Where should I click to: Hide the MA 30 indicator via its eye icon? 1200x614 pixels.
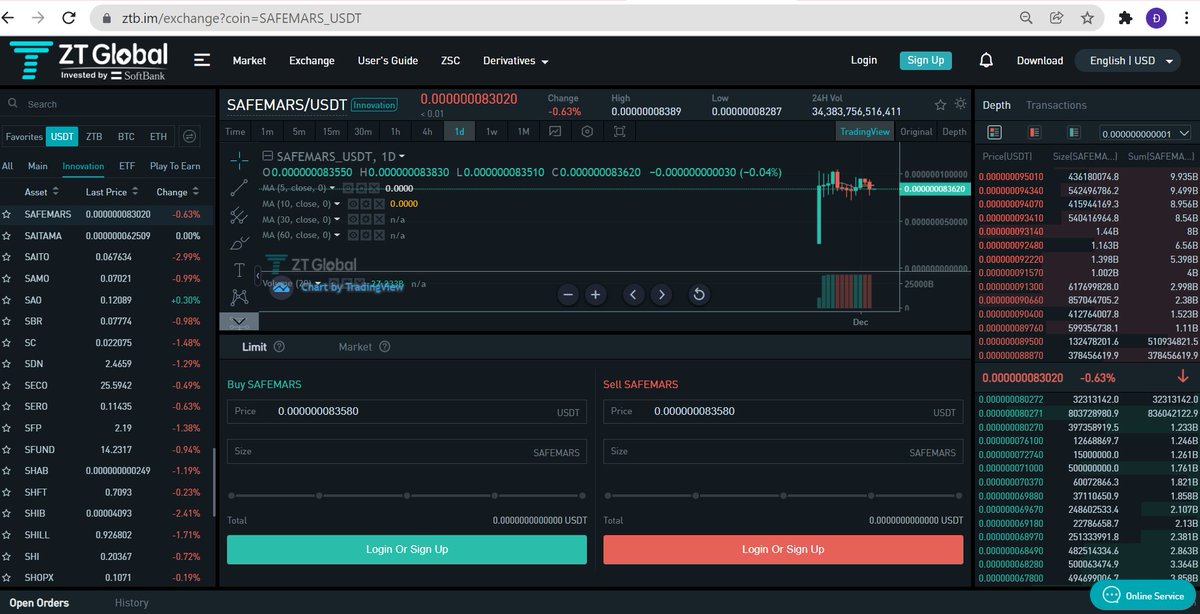pos(354,219)
